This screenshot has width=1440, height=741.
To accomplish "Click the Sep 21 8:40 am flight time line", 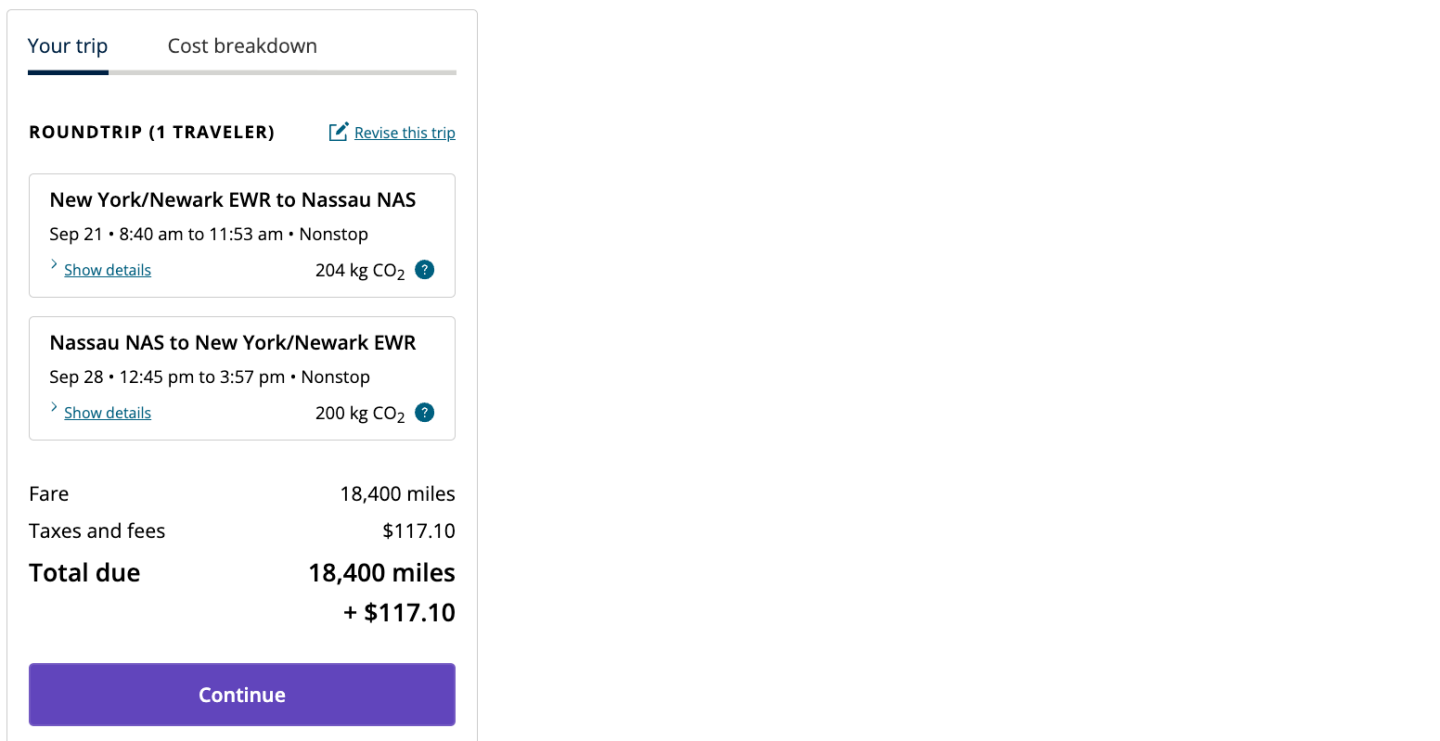I will 208,234.
